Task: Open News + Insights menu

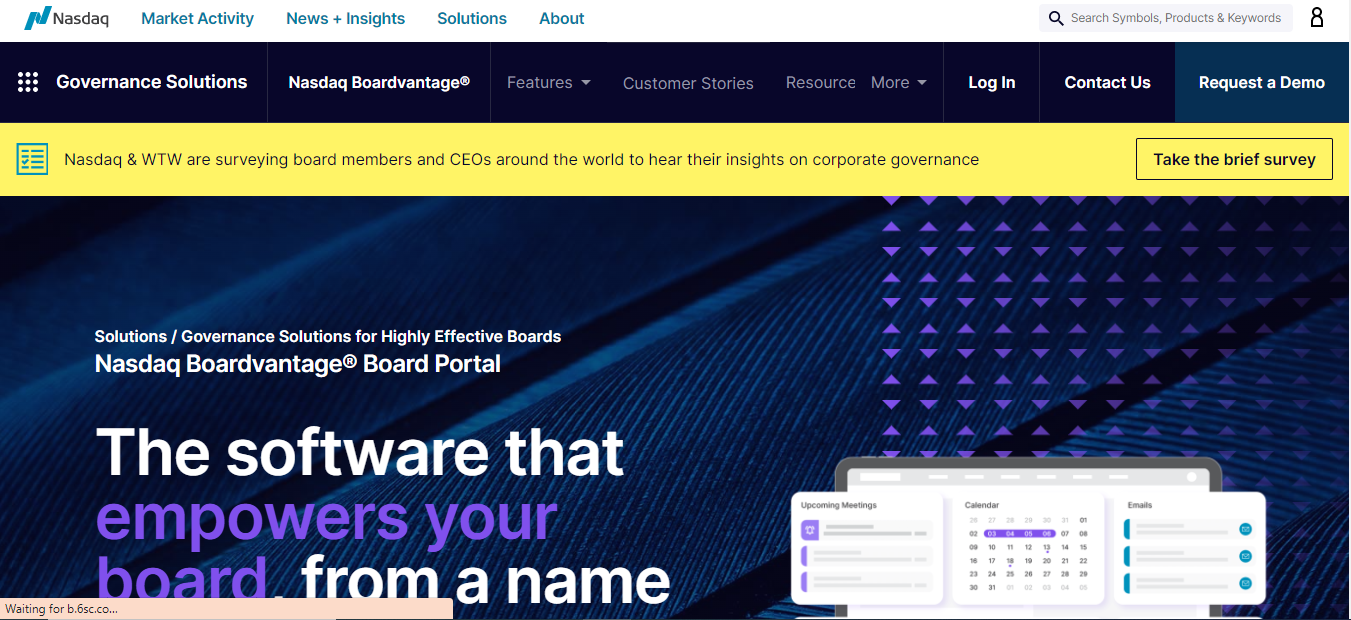Action: coord(345,18)
